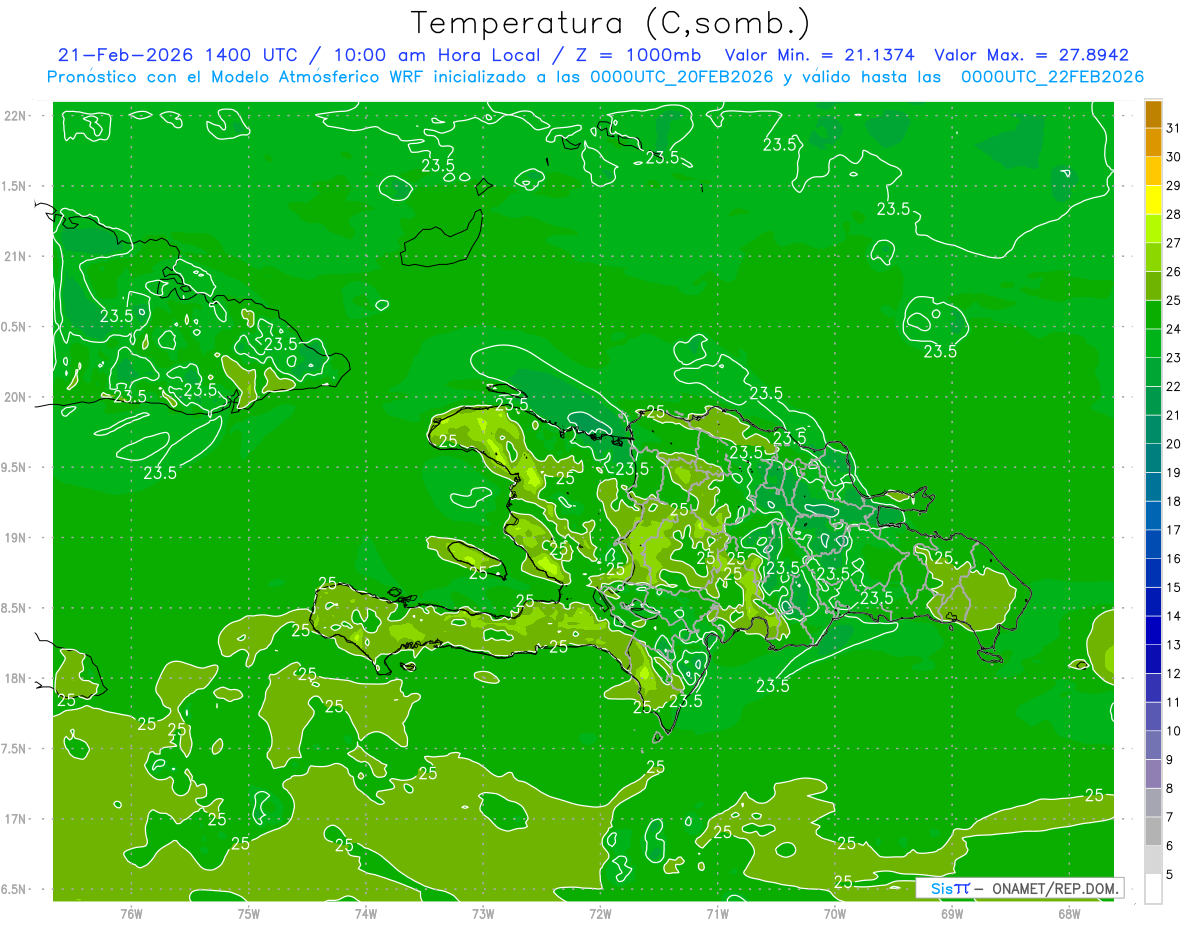The image size is (1200, 927).
Task: Click the 20N latitude axis label
Action: [13, 397]
